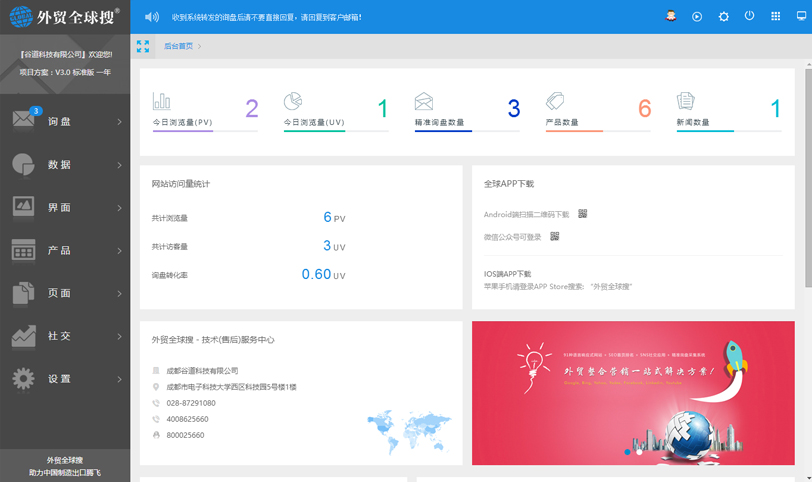The image size is (812, 482).
Task: Click the monitor display icon
Action: [x=802, y=17]
